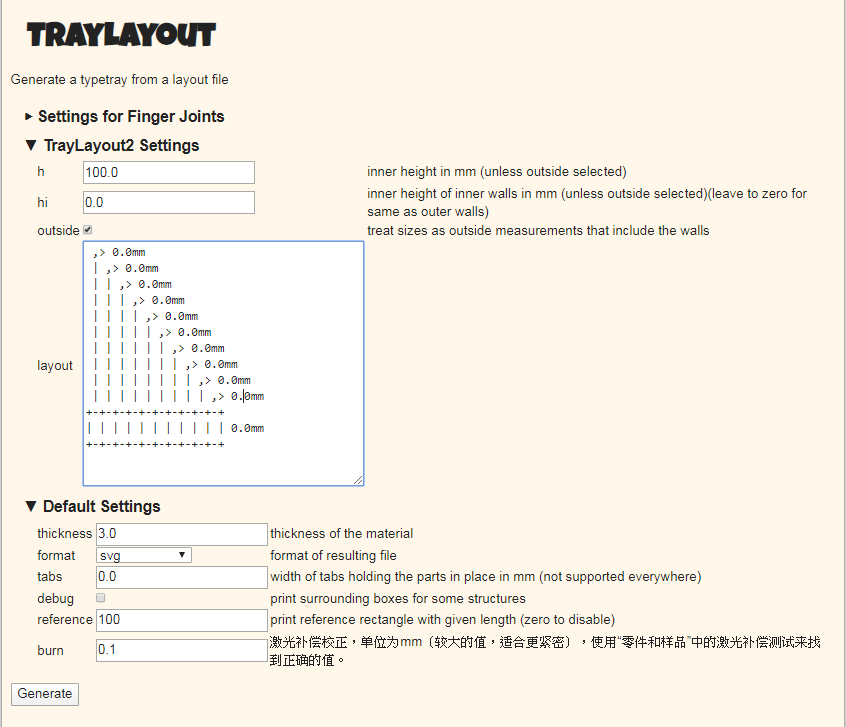
Task: Open the format svg dropdown
Action: (144, 555)
